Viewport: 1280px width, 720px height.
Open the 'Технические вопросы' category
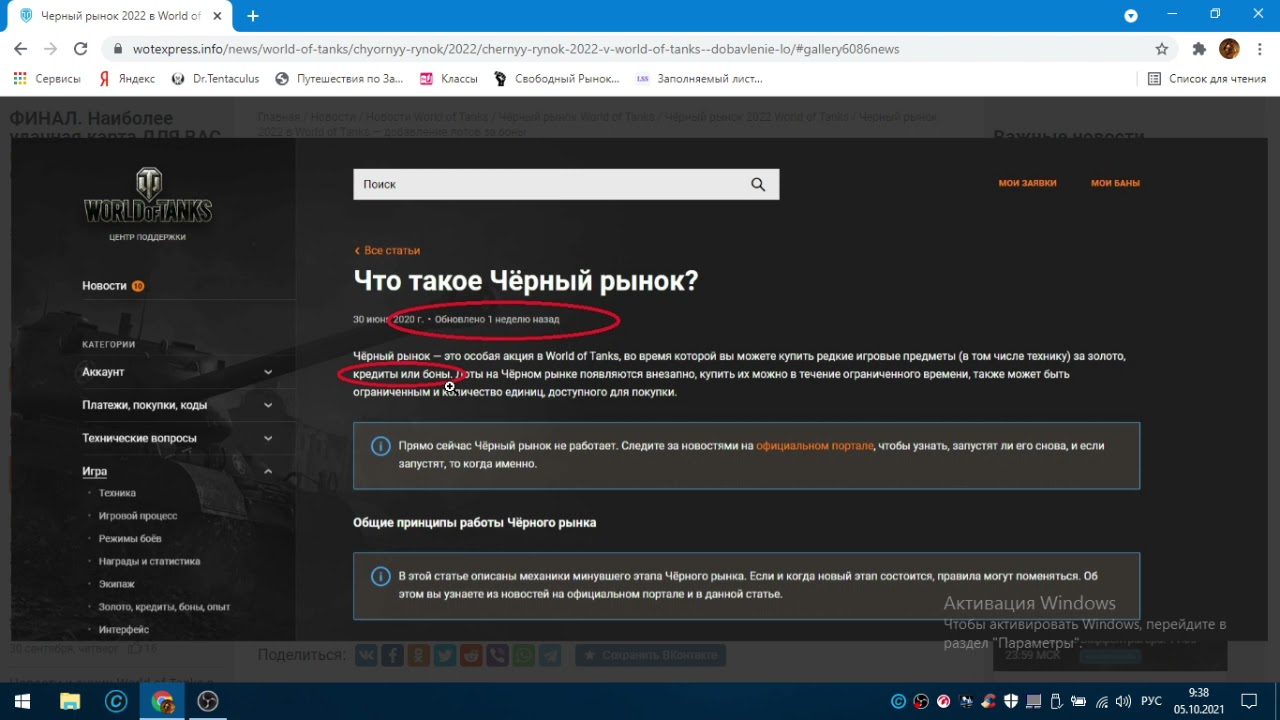[139, 438]
